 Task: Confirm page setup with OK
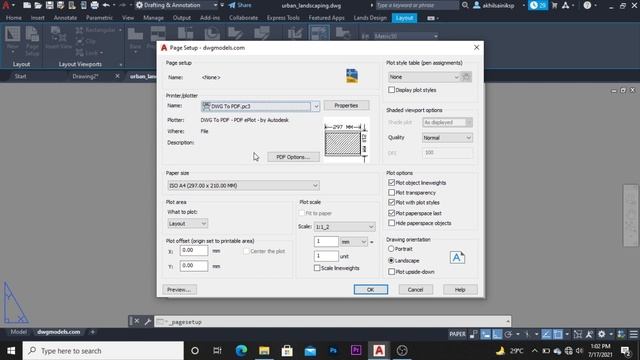click(x=370, y=289)
